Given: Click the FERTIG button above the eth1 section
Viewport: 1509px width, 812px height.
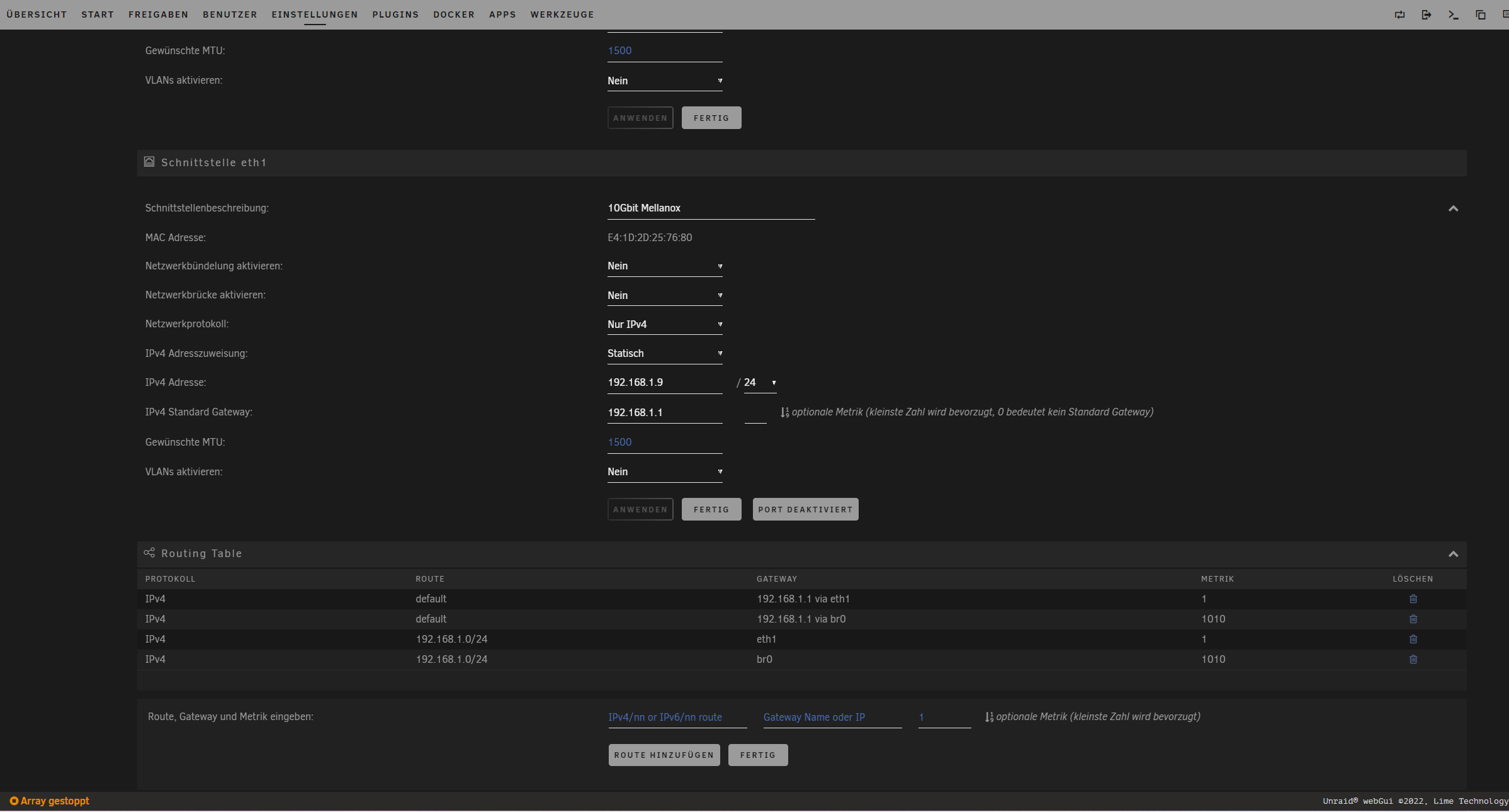Looking at the screenshot, I should point(711,118).
